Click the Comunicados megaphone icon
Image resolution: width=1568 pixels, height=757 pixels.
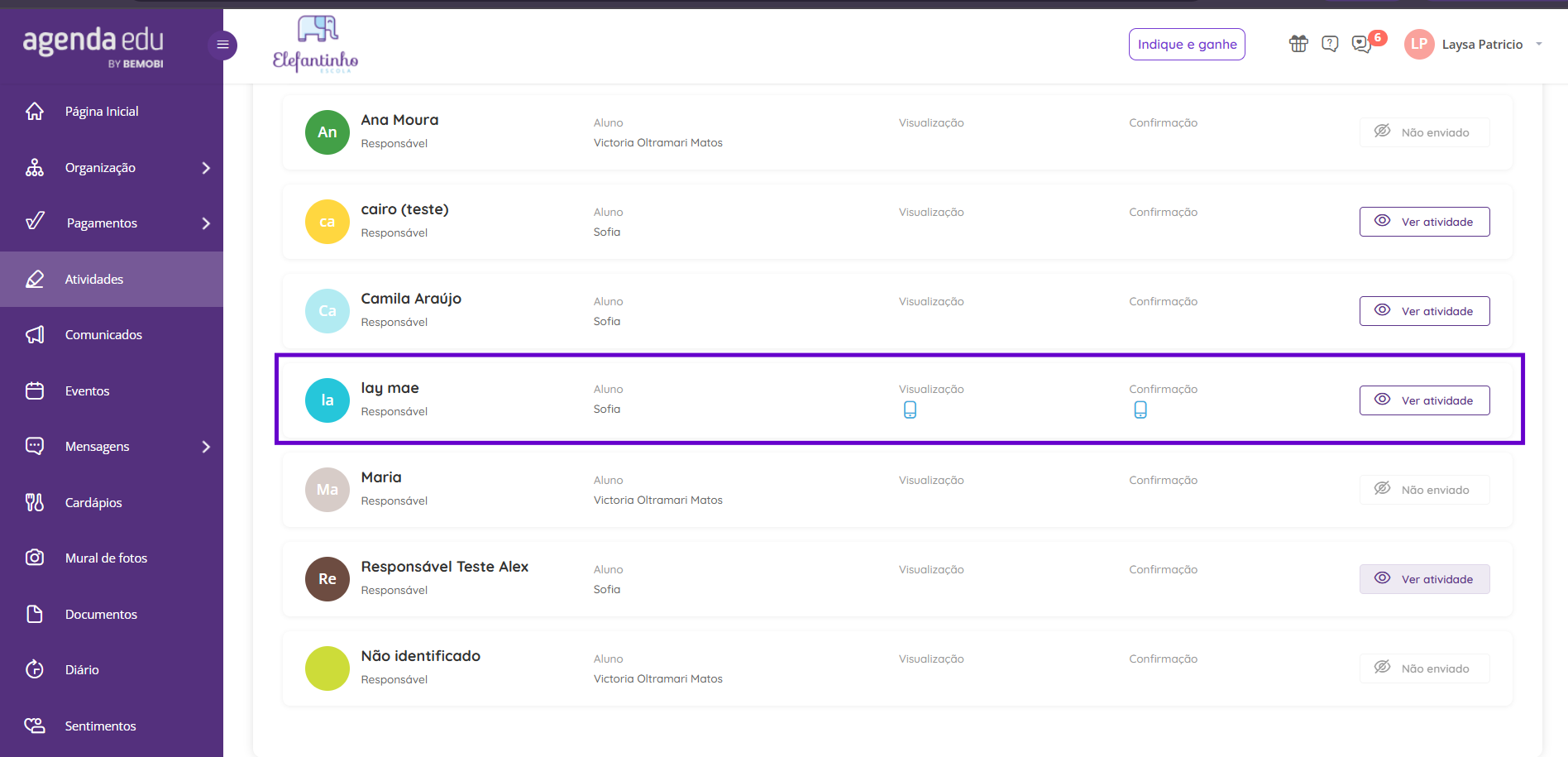(35, 334)
